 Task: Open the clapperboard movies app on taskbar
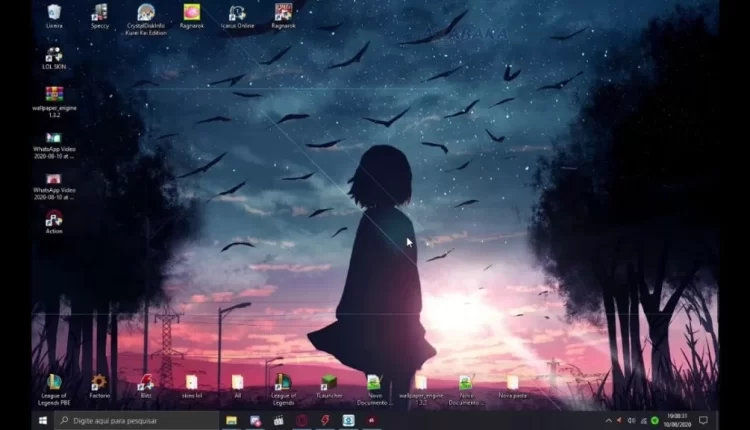pos(278,420)
